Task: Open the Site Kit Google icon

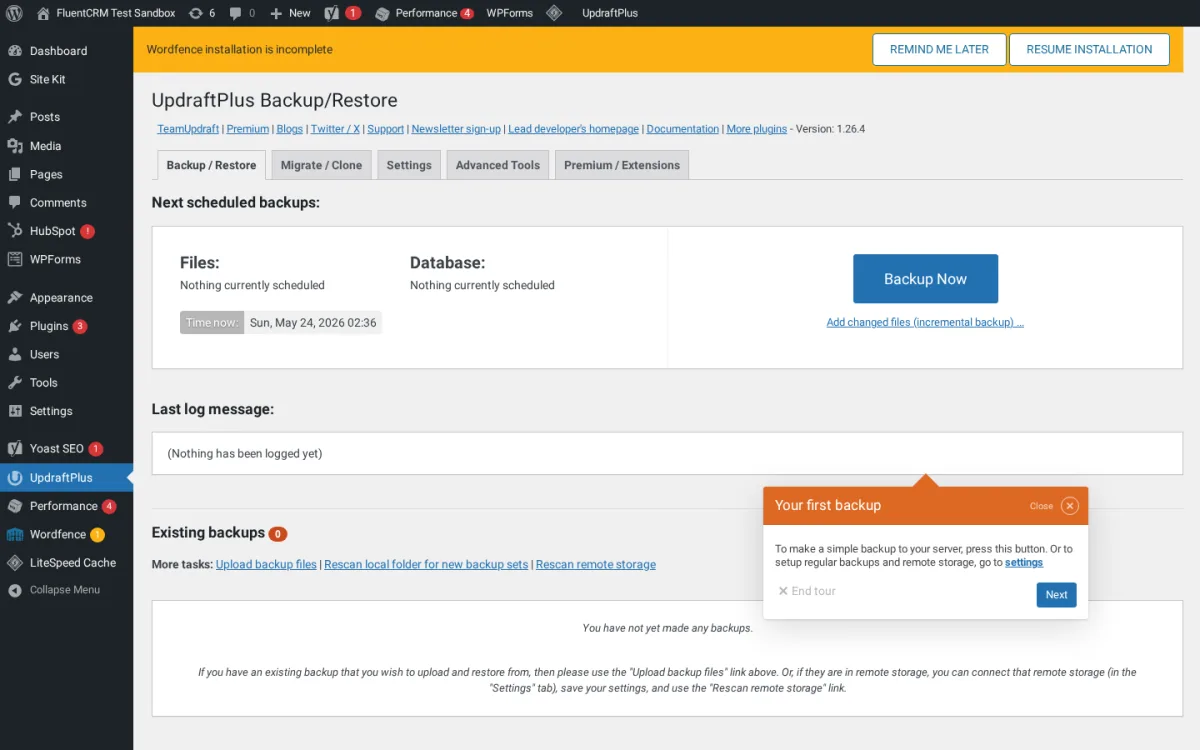Action: pos(15,79)
